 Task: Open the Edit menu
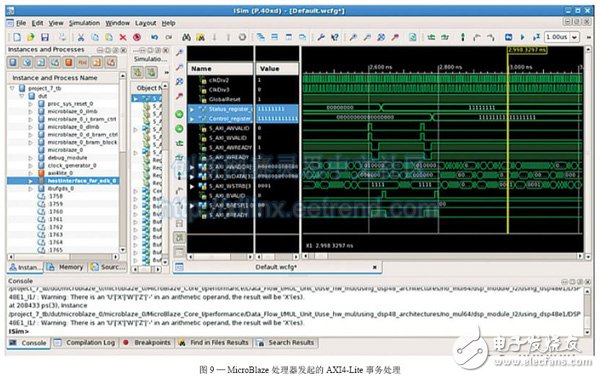[x=37, y=23]
